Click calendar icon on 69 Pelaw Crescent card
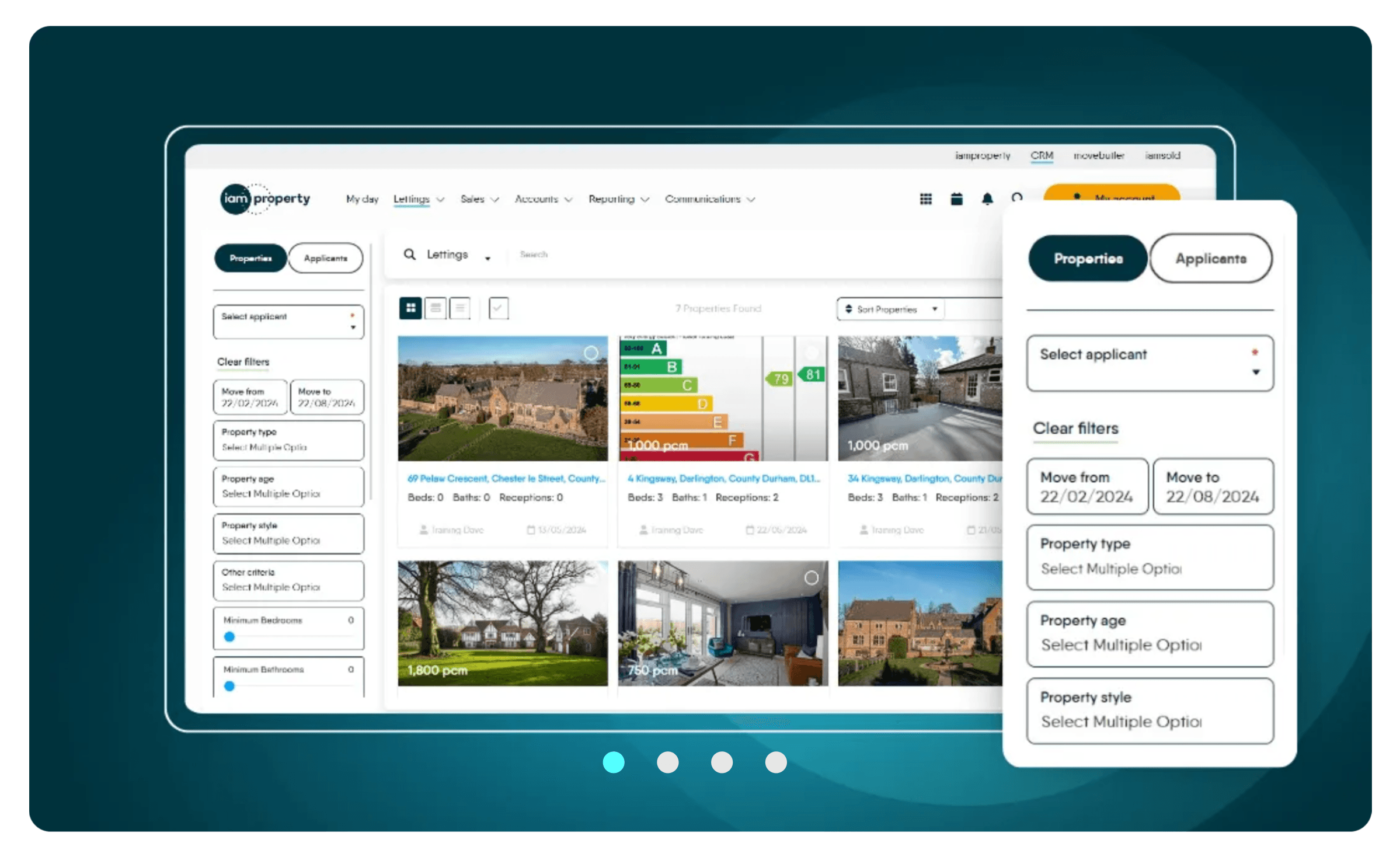This screenshot has width=1400, height=857. 531,530
